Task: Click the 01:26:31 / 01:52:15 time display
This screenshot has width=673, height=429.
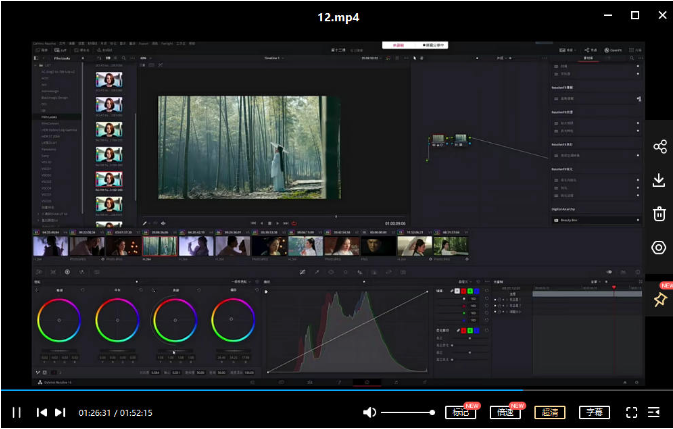Action: [x=115, y=413]
